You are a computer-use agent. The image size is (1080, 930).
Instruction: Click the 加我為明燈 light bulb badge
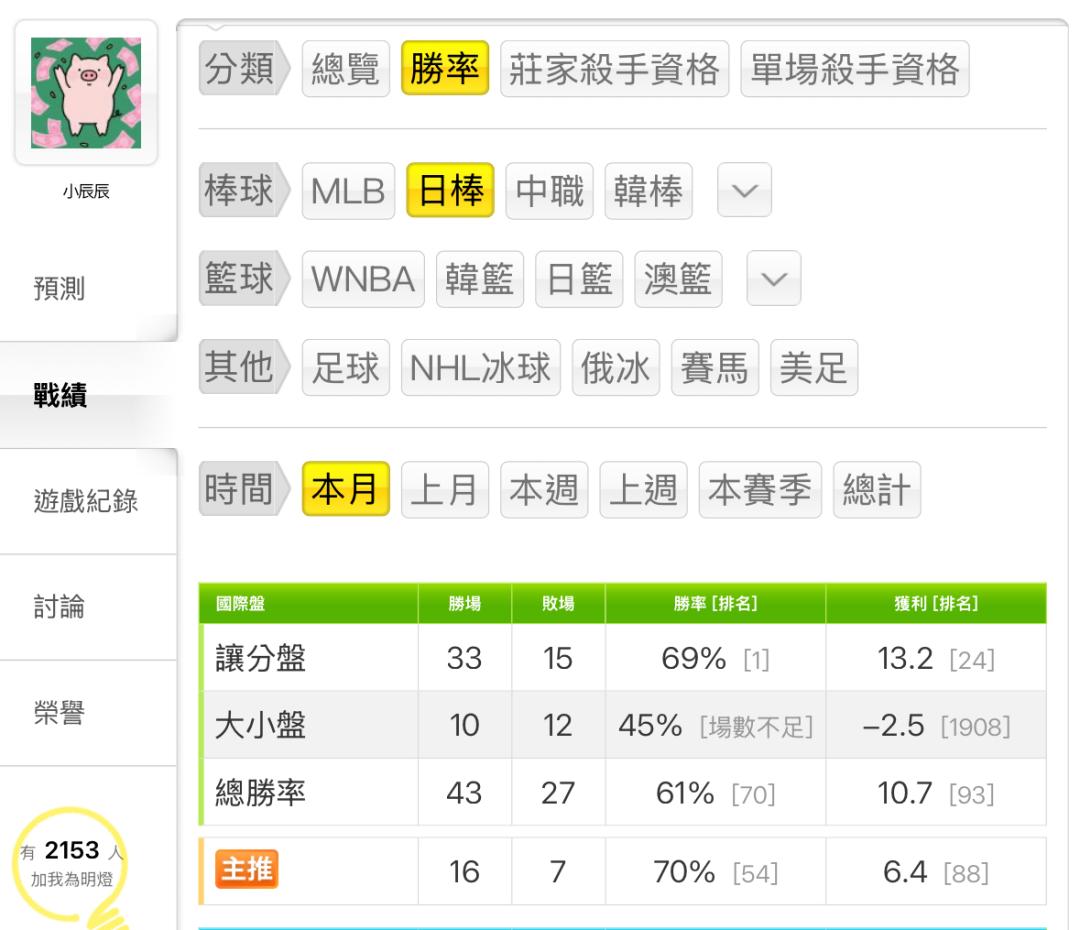click(71, 867)
